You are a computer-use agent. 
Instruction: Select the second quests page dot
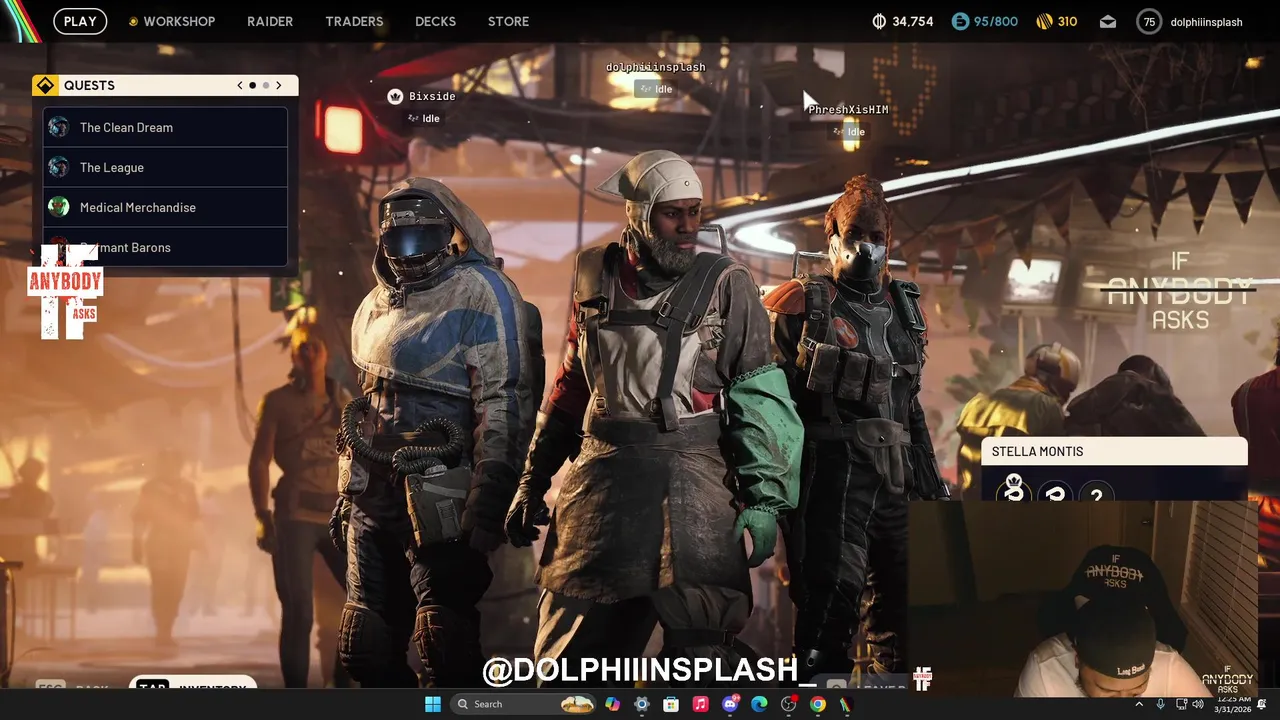265,85
